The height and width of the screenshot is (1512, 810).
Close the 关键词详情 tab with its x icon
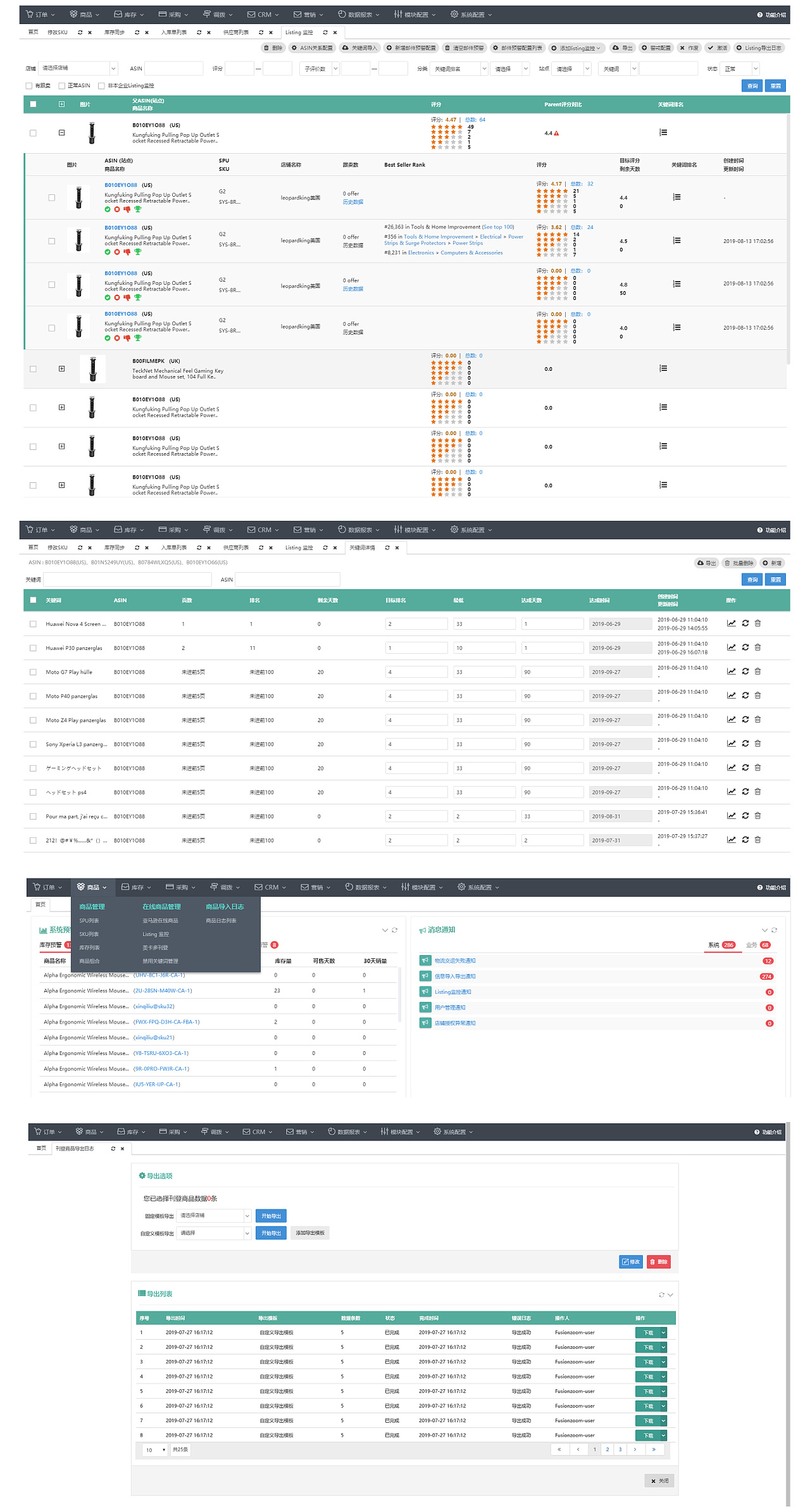[397, 548]
